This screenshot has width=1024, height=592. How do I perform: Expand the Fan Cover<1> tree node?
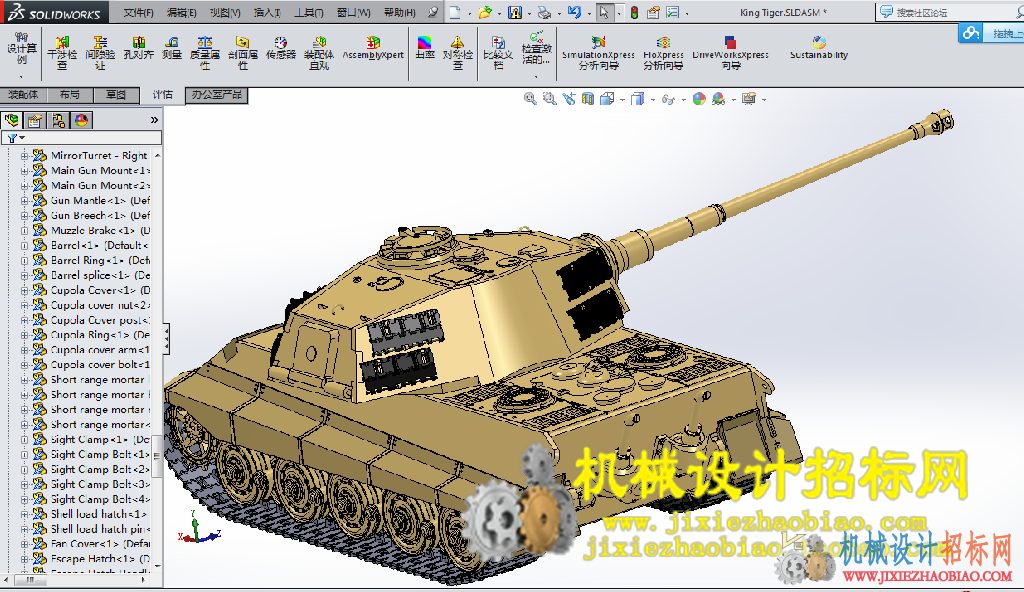(x=24, y=544)
